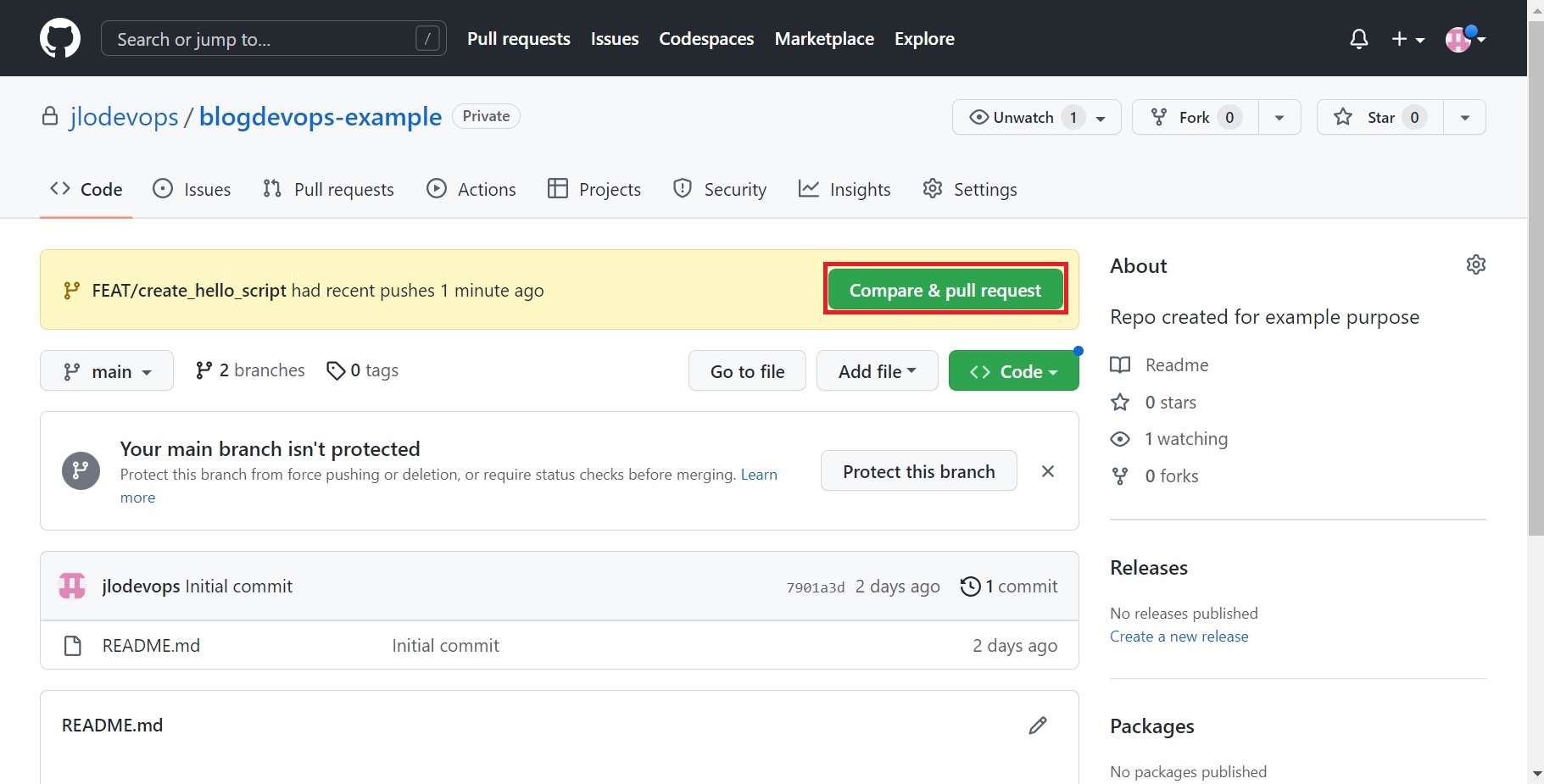Click the jlodevops commit avatar
The height and width of the screenshot is (784, 1544).
point(72,586)
